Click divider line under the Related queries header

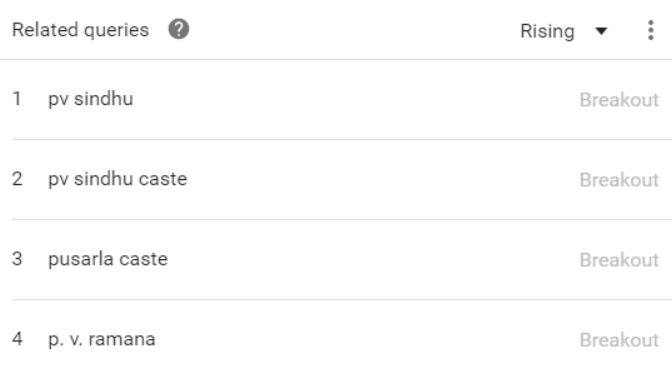coord(336,59)
